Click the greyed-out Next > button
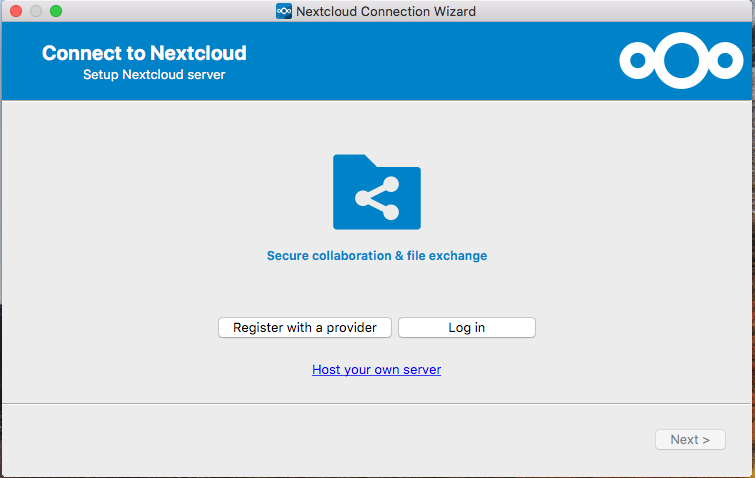The width and height of the screenshot is (755, 478). click(x=690, y=439)
